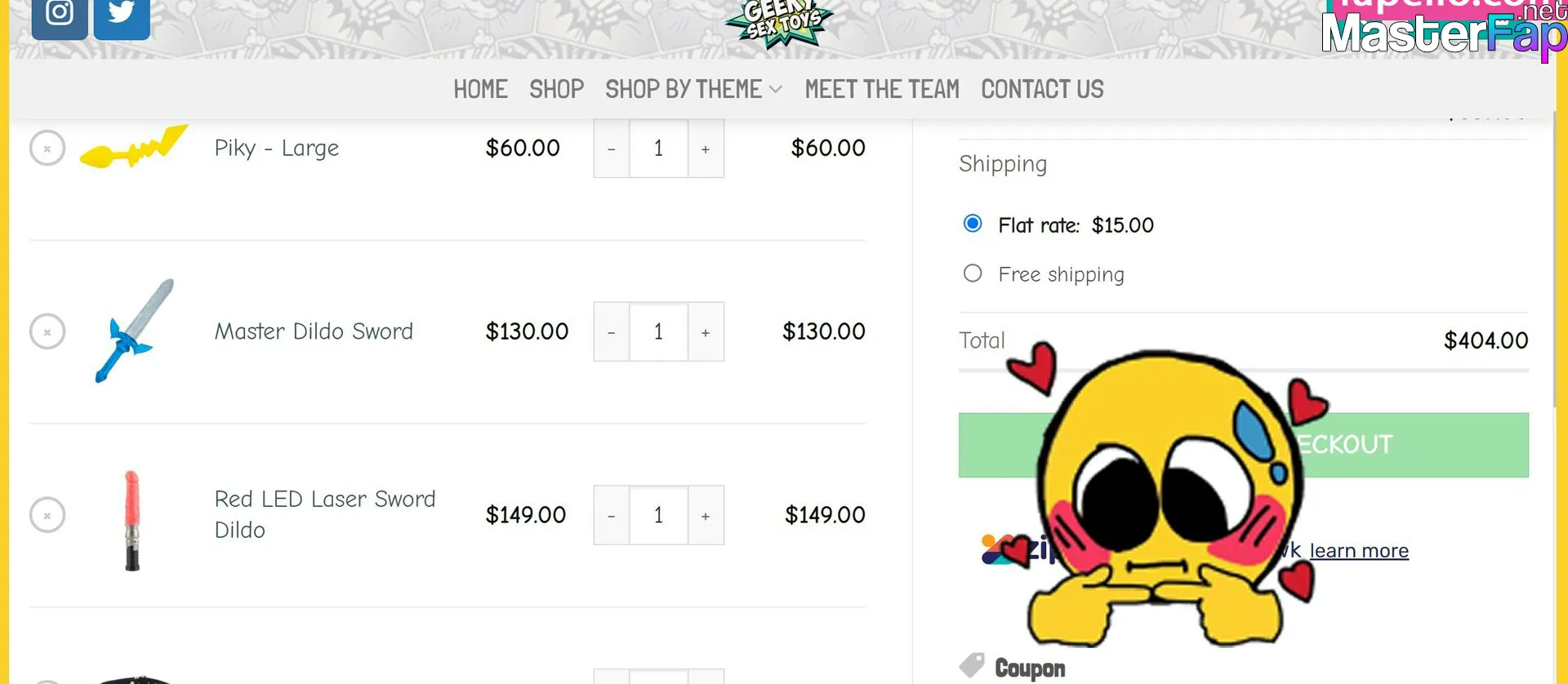Click the Coupon tag icon
This screenshot has width=1568, height=684.
972,666
